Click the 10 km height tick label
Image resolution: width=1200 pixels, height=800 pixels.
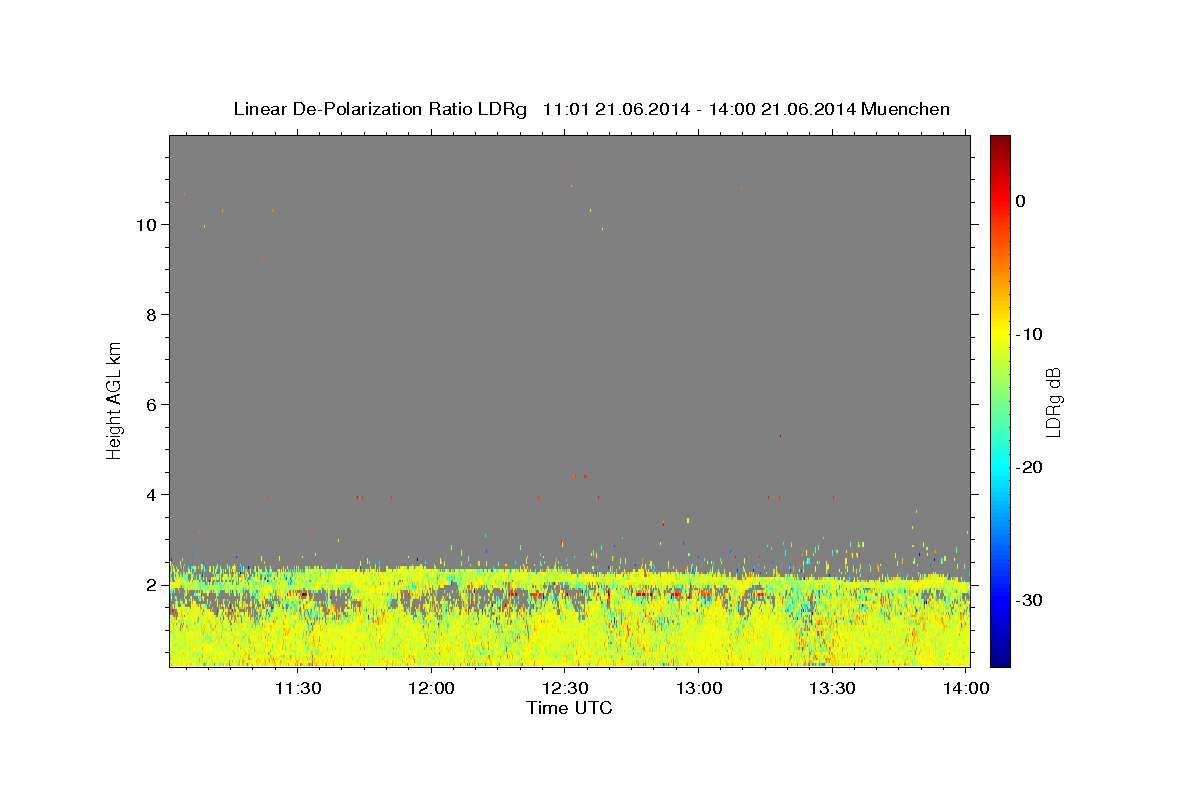click(148, 225)
